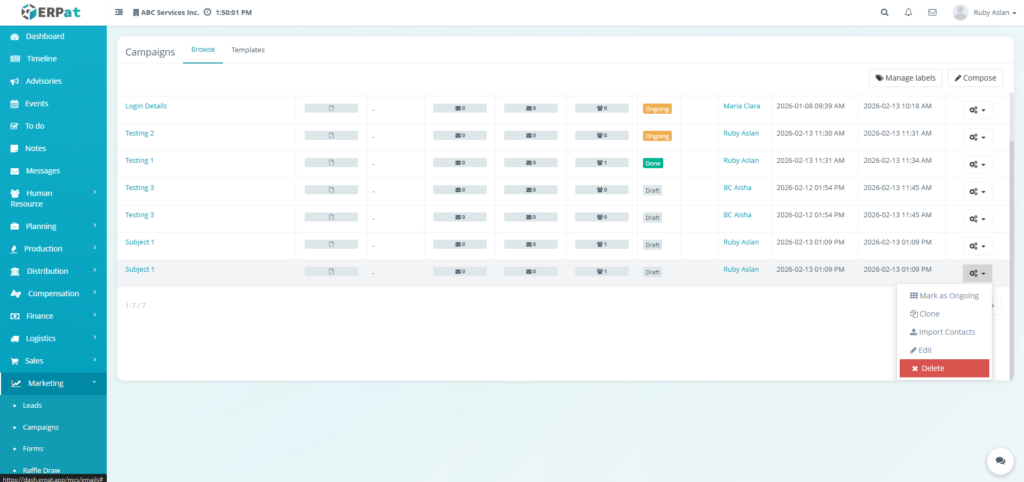
Task: Choose Mark as Ongoing in the menu
Action: point(944,296)
